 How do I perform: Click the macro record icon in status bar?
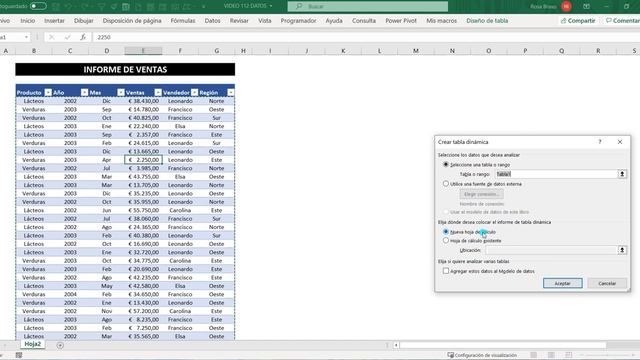[x=19, y=355]
